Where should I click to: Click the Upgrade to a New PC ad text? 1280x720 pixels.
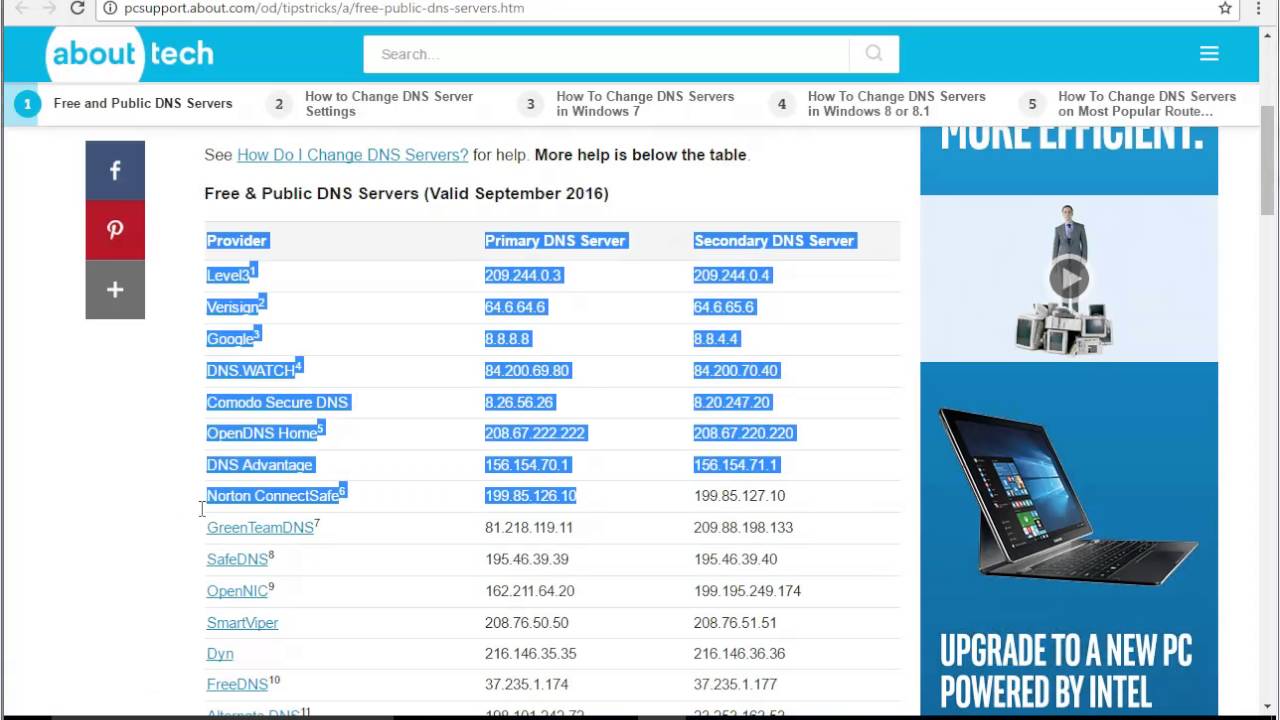click(x=1066, y=671)
